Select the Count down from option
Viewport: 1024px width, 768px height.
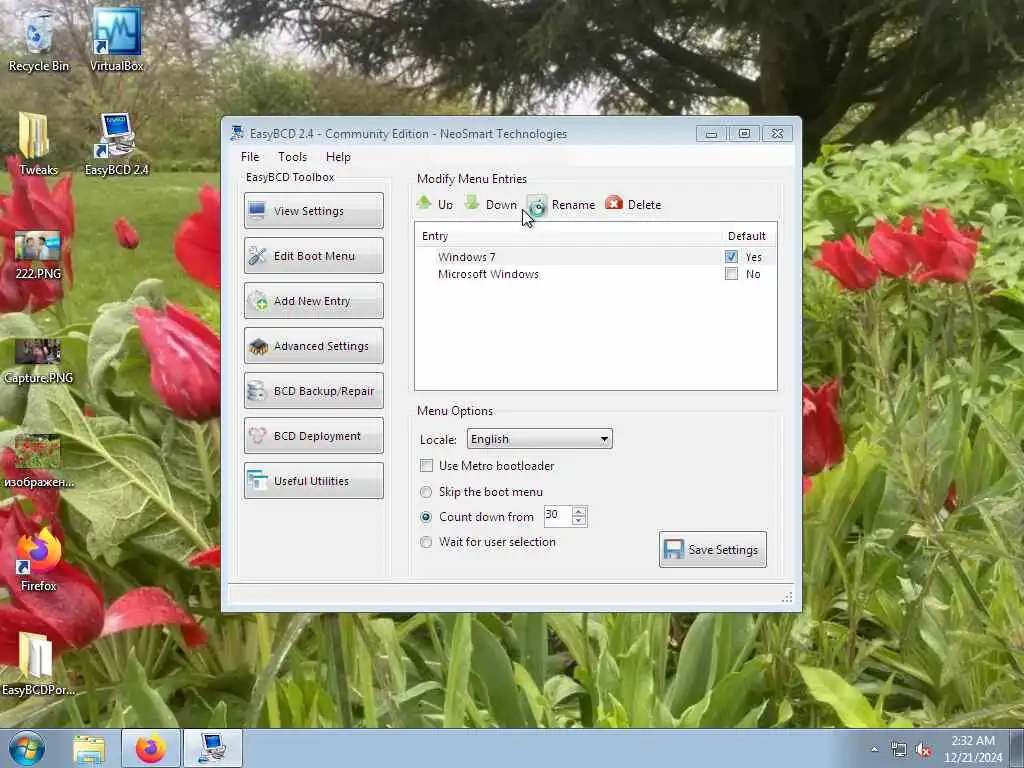[x=426, y=517]
